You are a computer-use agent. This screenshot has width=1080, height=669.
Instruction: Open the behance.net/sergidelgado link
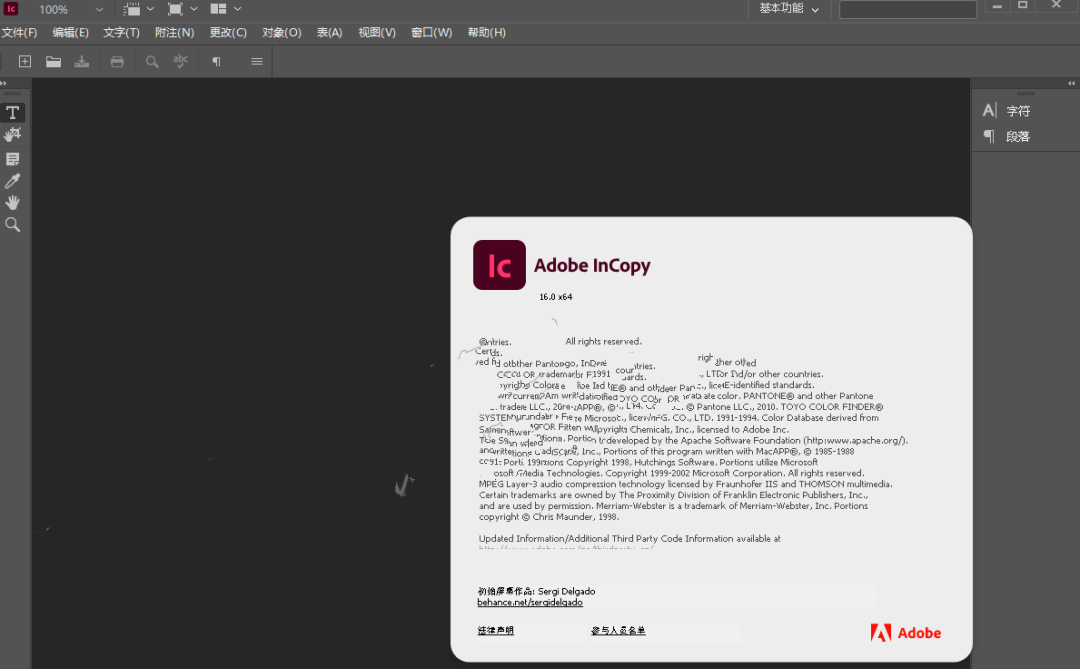click(530, 602)
